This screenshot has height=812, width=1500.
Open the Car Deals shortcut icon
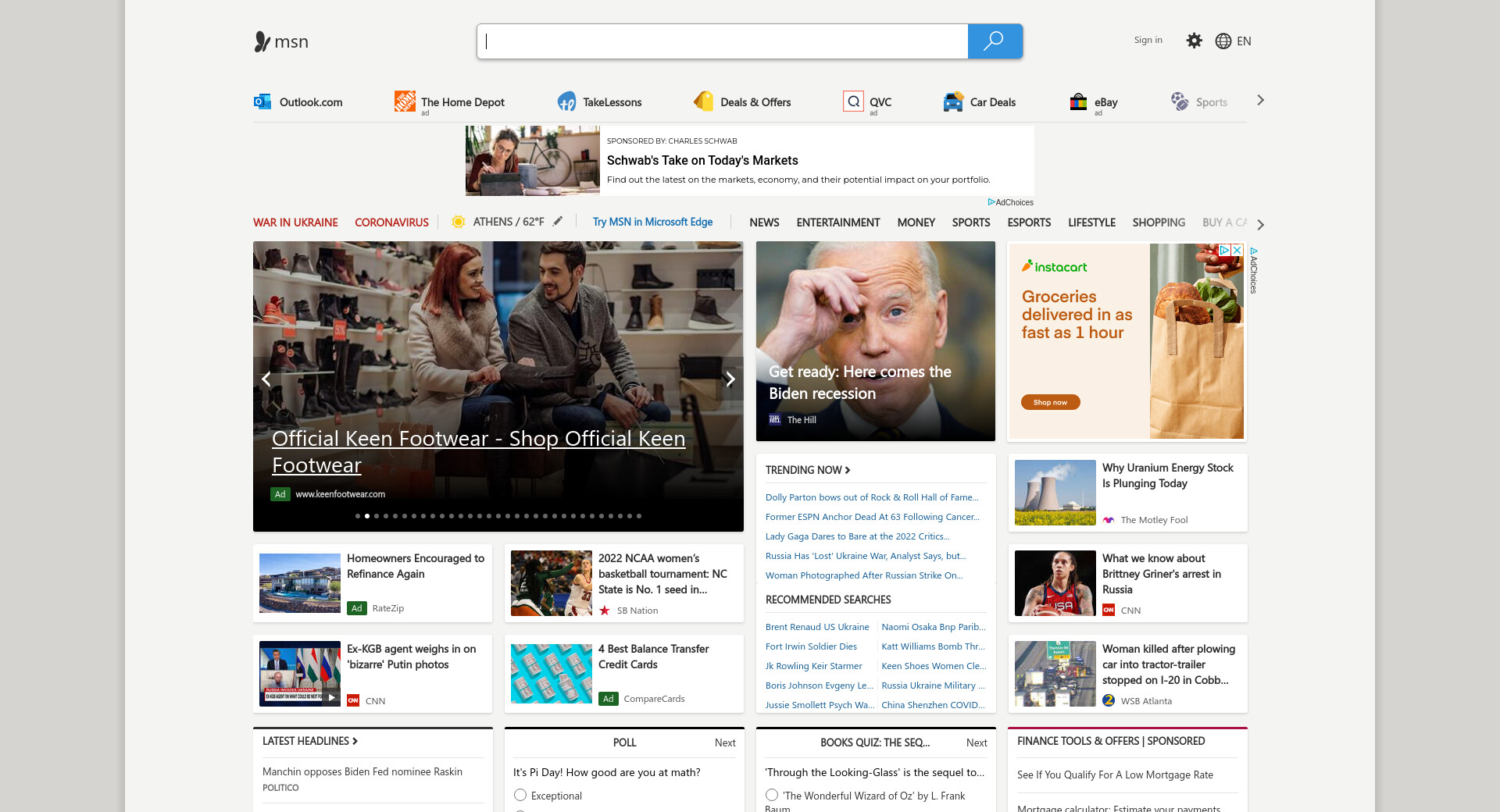click(x=953, y=101)
